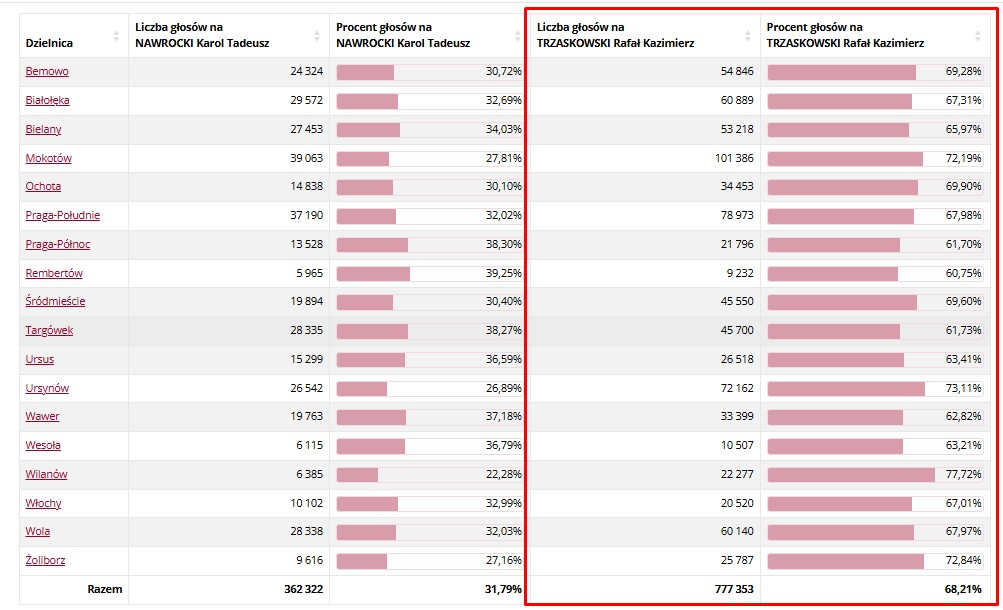Open the Białołęka district link
The width and height of the screenshot is (1003, 610).
pyautogui.click(x=47, y=100)
